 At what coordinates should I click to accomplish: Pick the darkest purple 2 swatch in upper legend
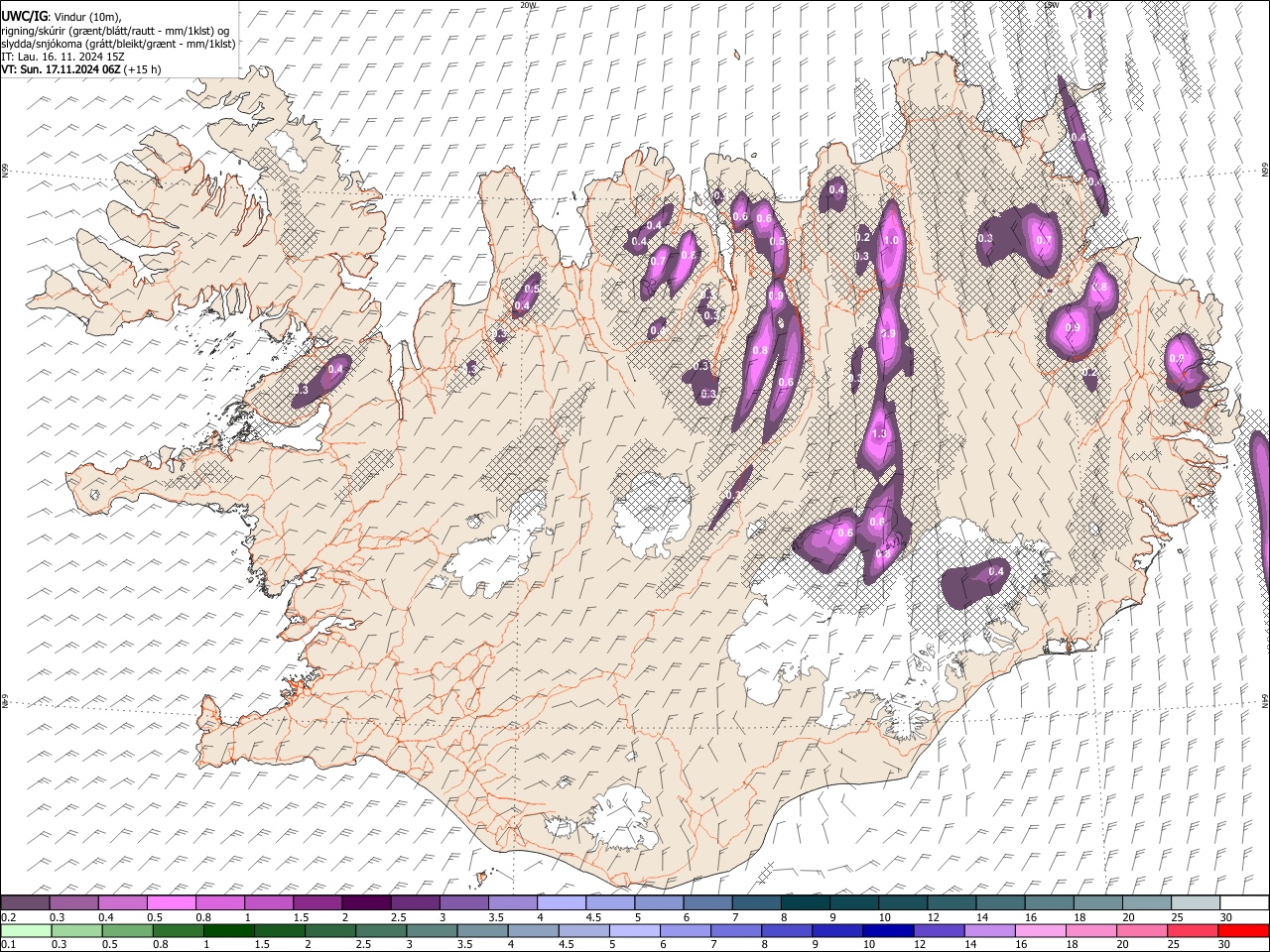(x=366, y=903)
